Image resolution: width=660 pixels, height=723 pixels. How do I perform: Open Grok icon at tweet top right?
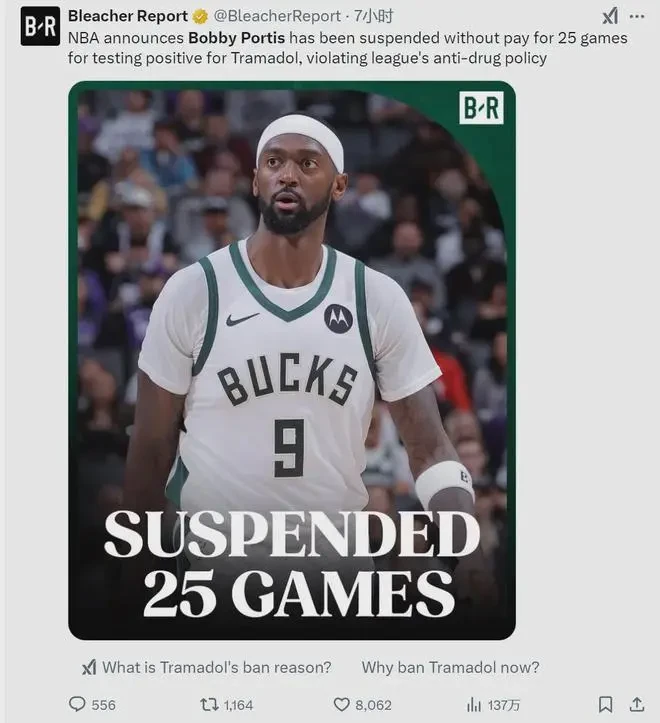pos(610,17)
